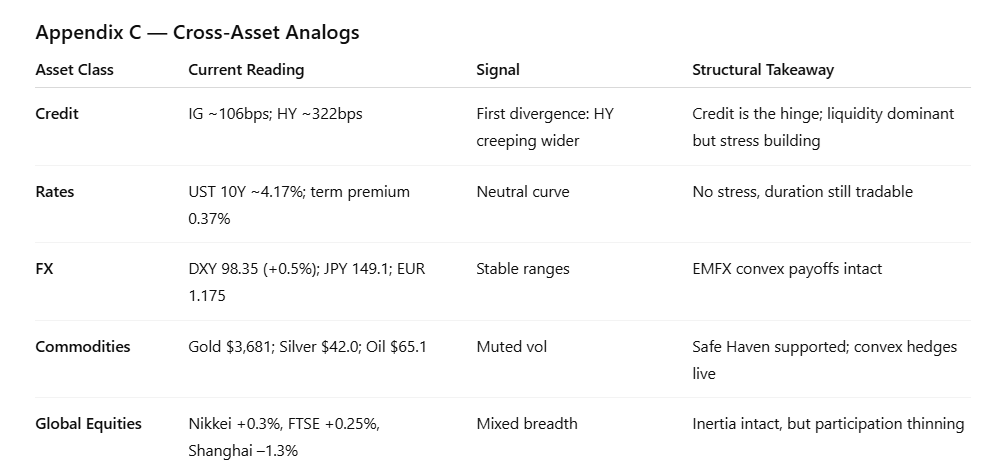Select the FX row label
The width and height of the screenshot is (1002, 474).
[x=44, y=269]
